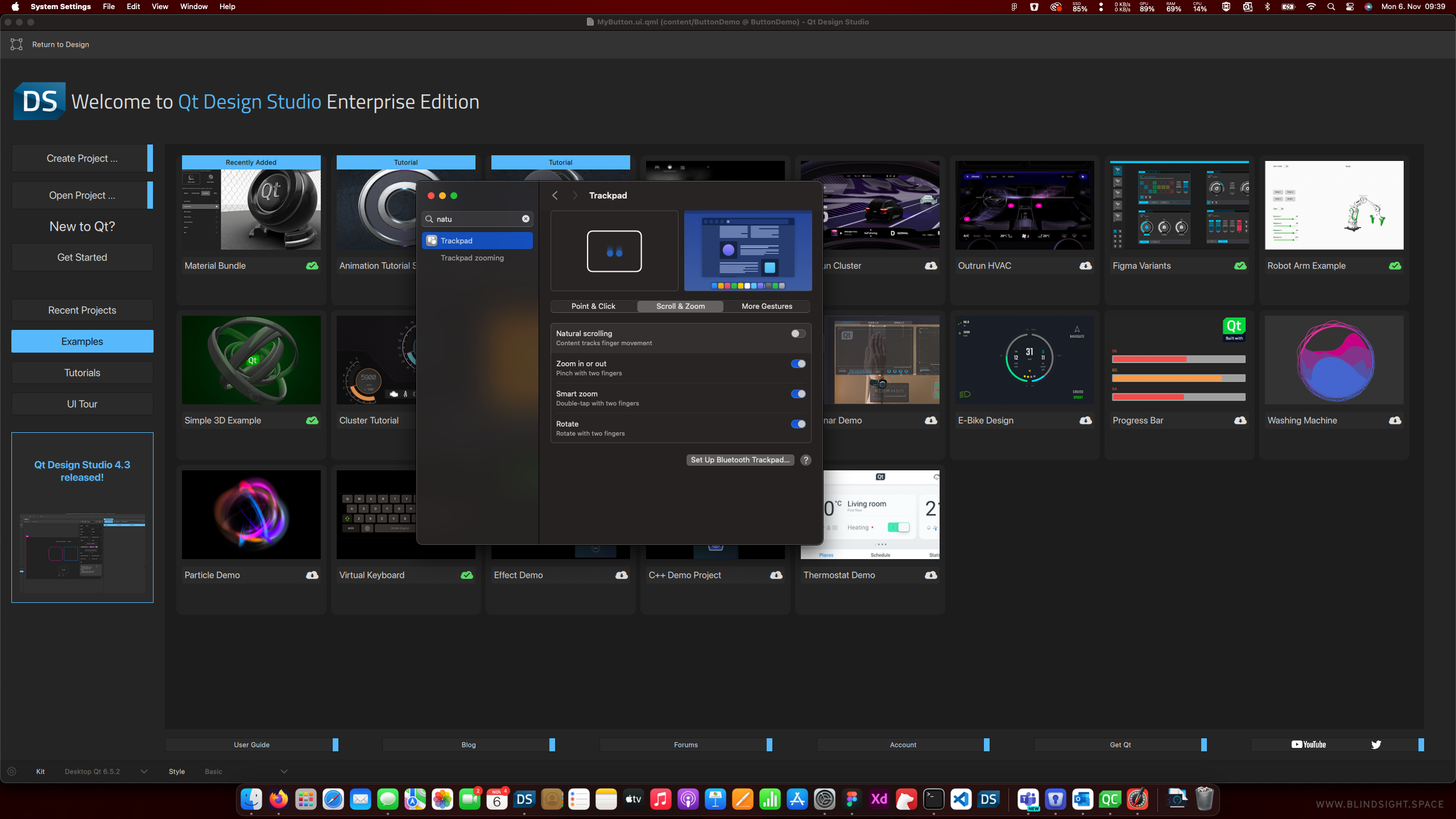Open Terminal from the Dock
Viewport: 1456px width, 819px height.
[933, 799]
